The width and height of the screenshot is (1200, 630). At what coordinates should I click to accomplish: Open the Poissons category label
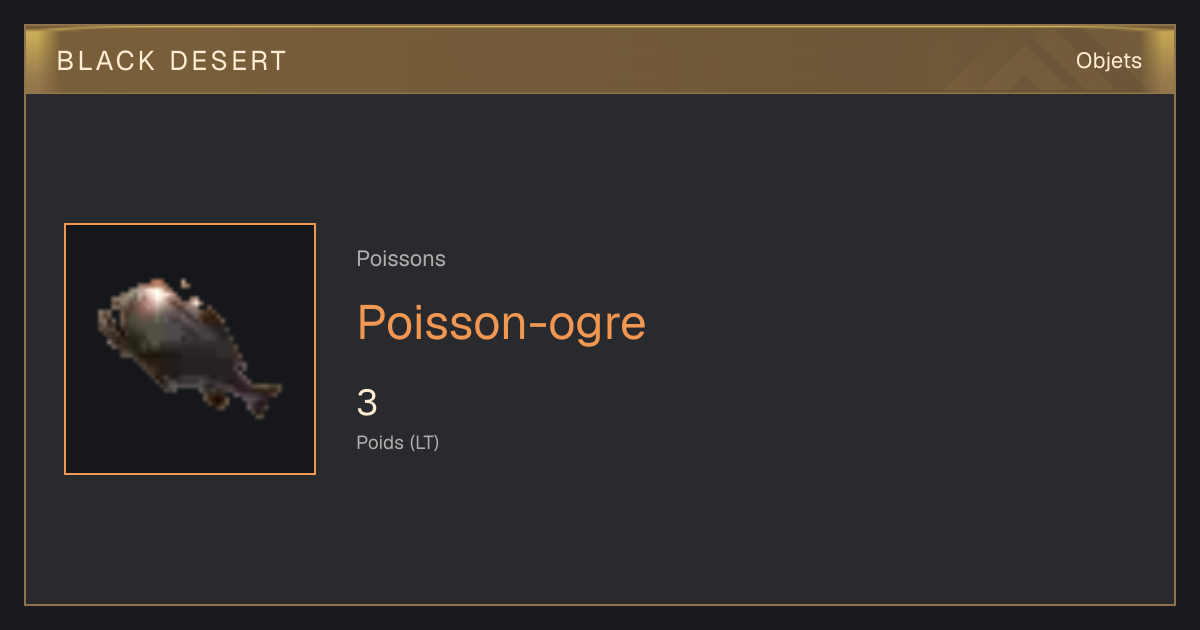coord(401,259)
